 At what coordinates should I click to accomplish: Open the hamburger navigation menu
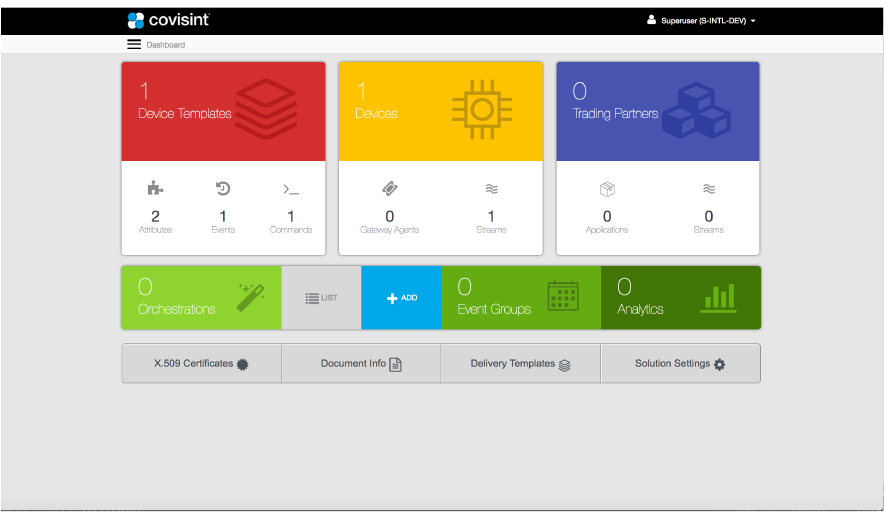click(x=134, y=44)
